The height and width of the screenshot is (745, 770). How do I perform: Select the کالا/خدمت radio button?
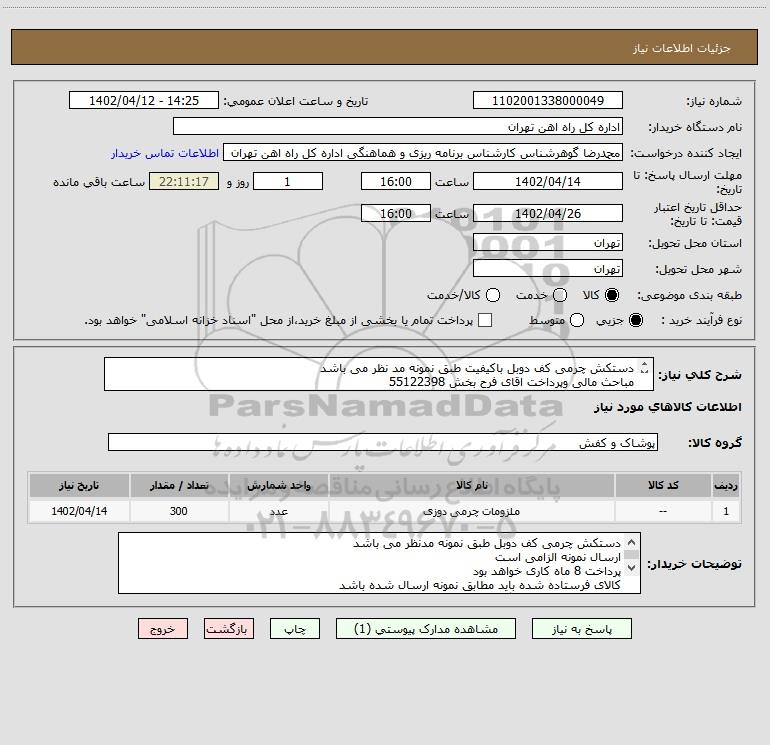tap(493, 295)
